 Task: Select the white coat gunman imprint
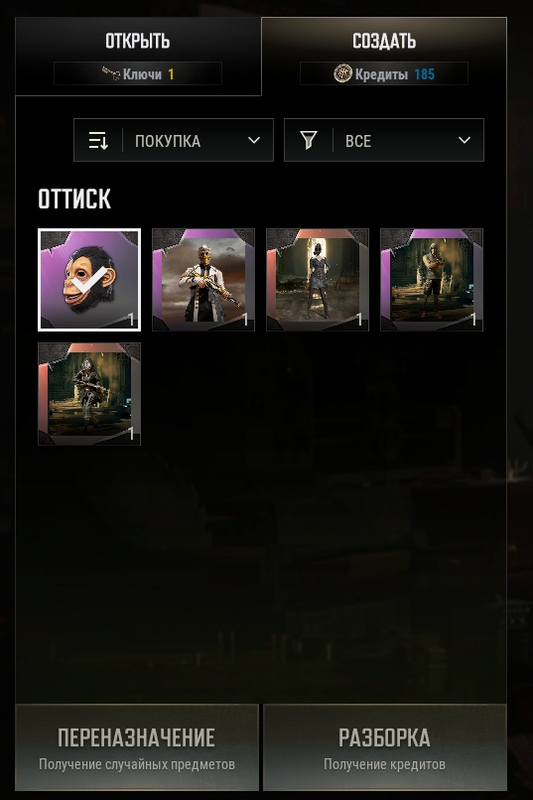204,280
